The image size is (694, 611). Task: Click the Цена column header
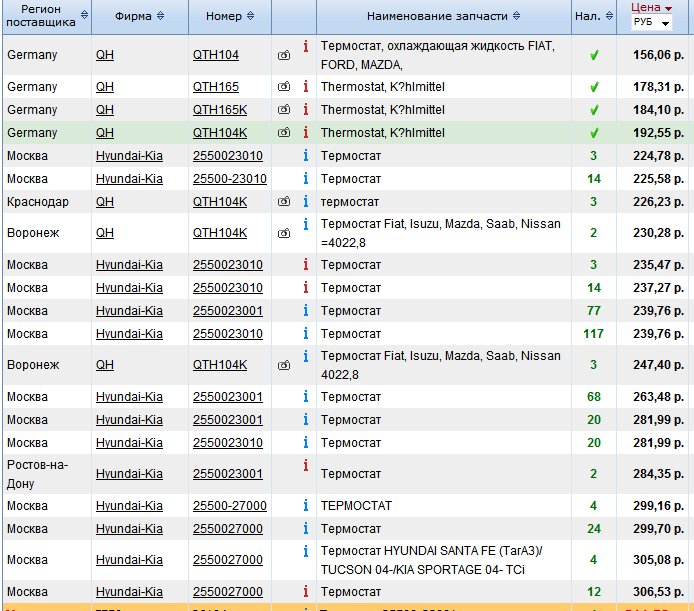tap(645, 7)
